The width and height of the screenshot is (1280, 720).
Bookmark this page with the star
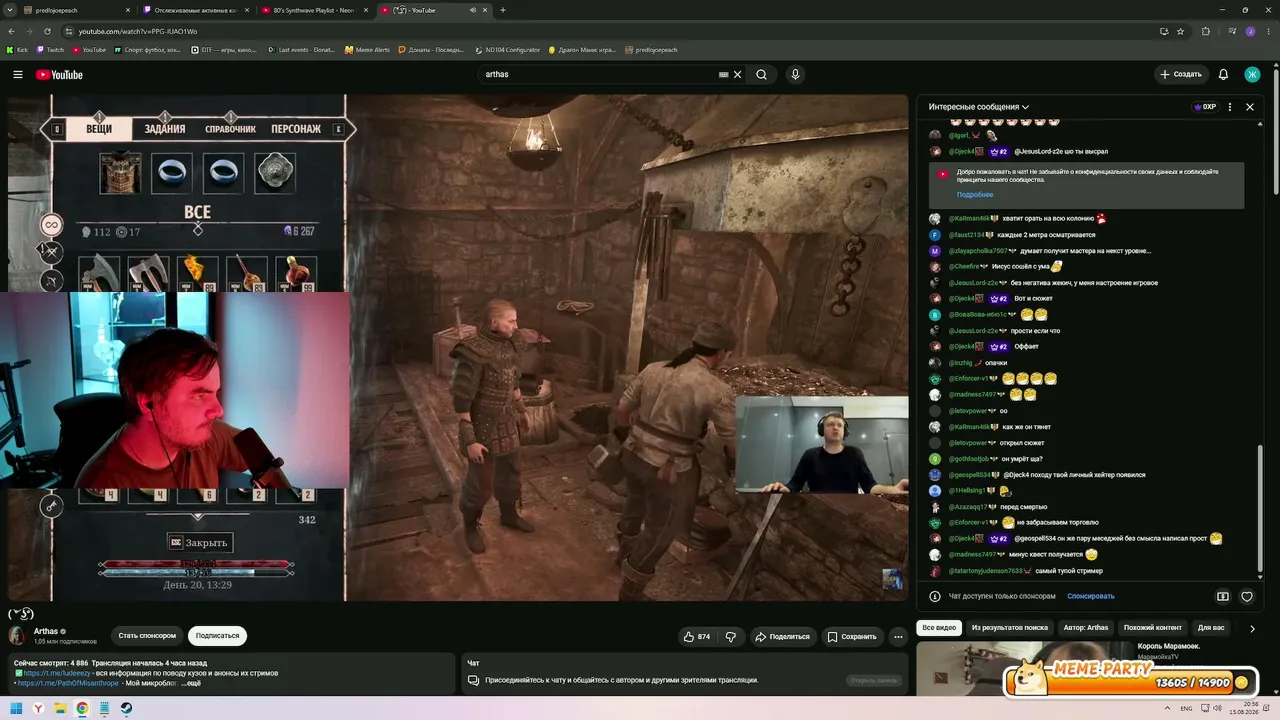(x=1181, y=31)
